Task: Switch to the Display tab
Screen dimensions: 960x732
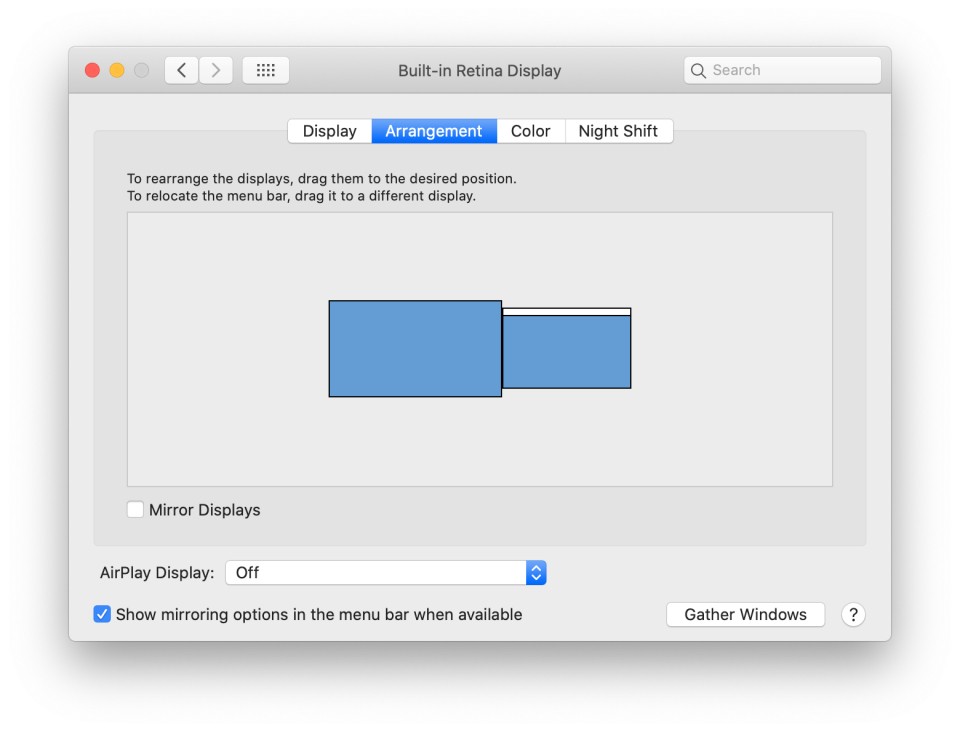Action: pyautogui.click(x=329, y=131)
